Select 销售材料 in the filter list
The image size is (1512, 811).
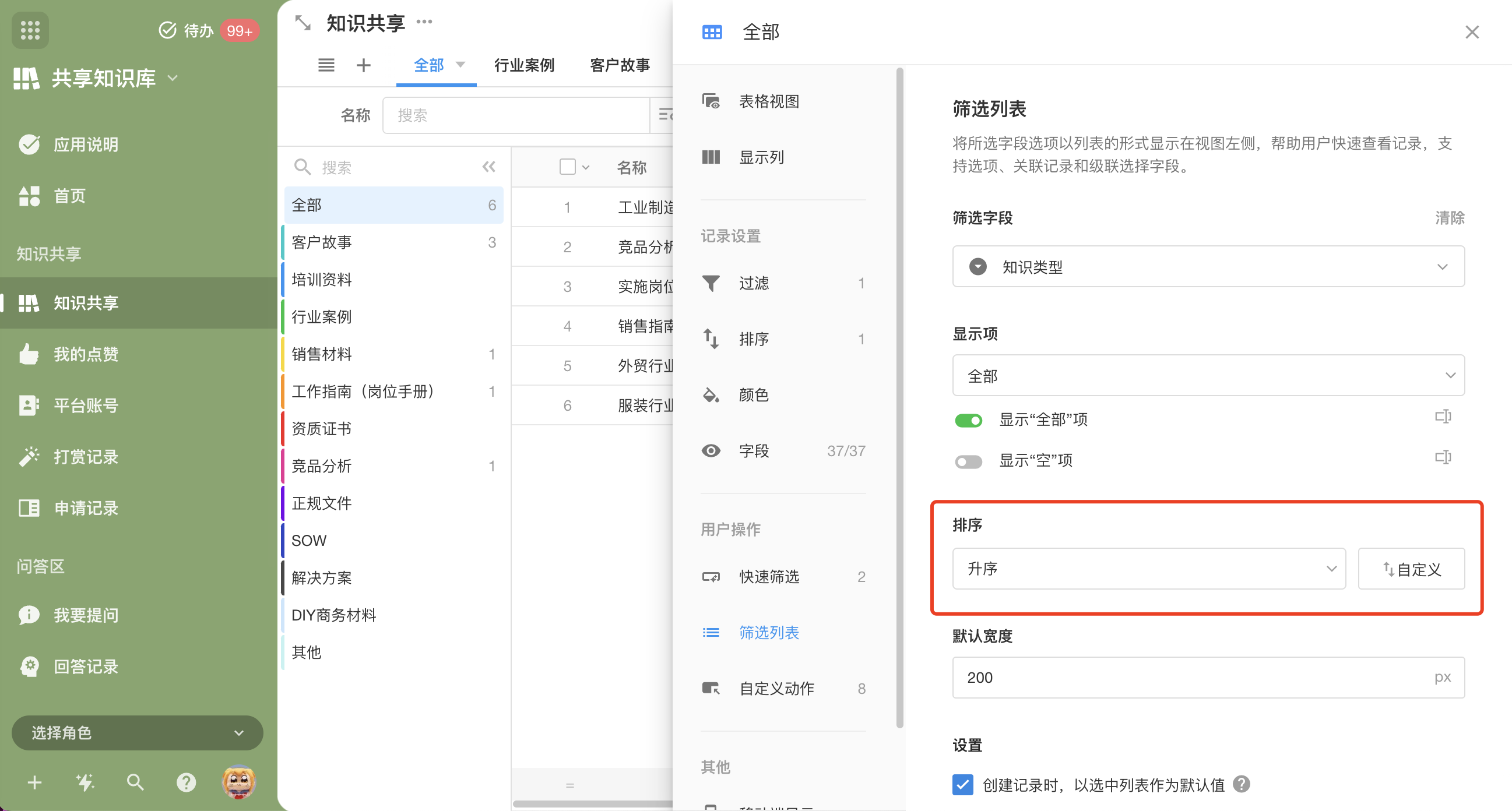(x=393, y=354)
